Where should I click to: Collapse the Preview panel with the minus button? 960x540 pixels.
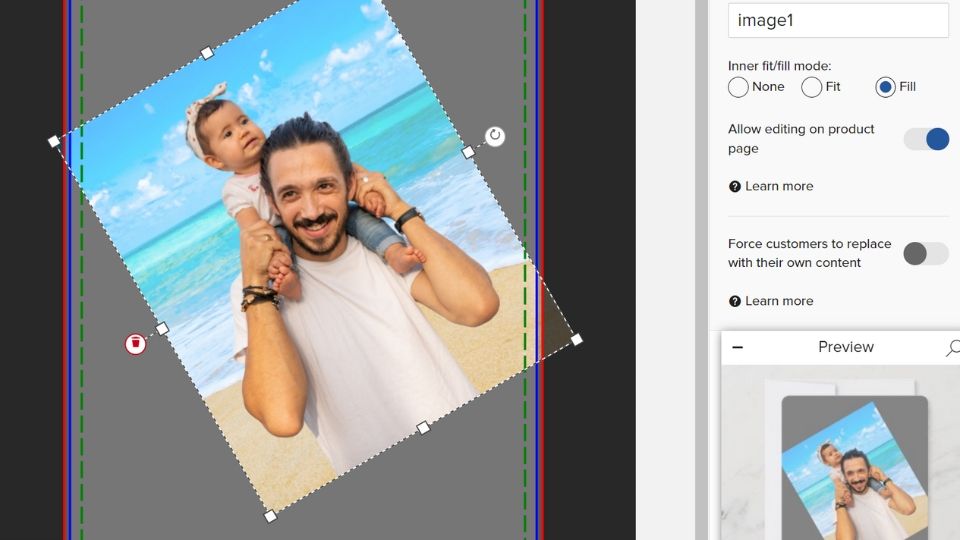point(737,347)
